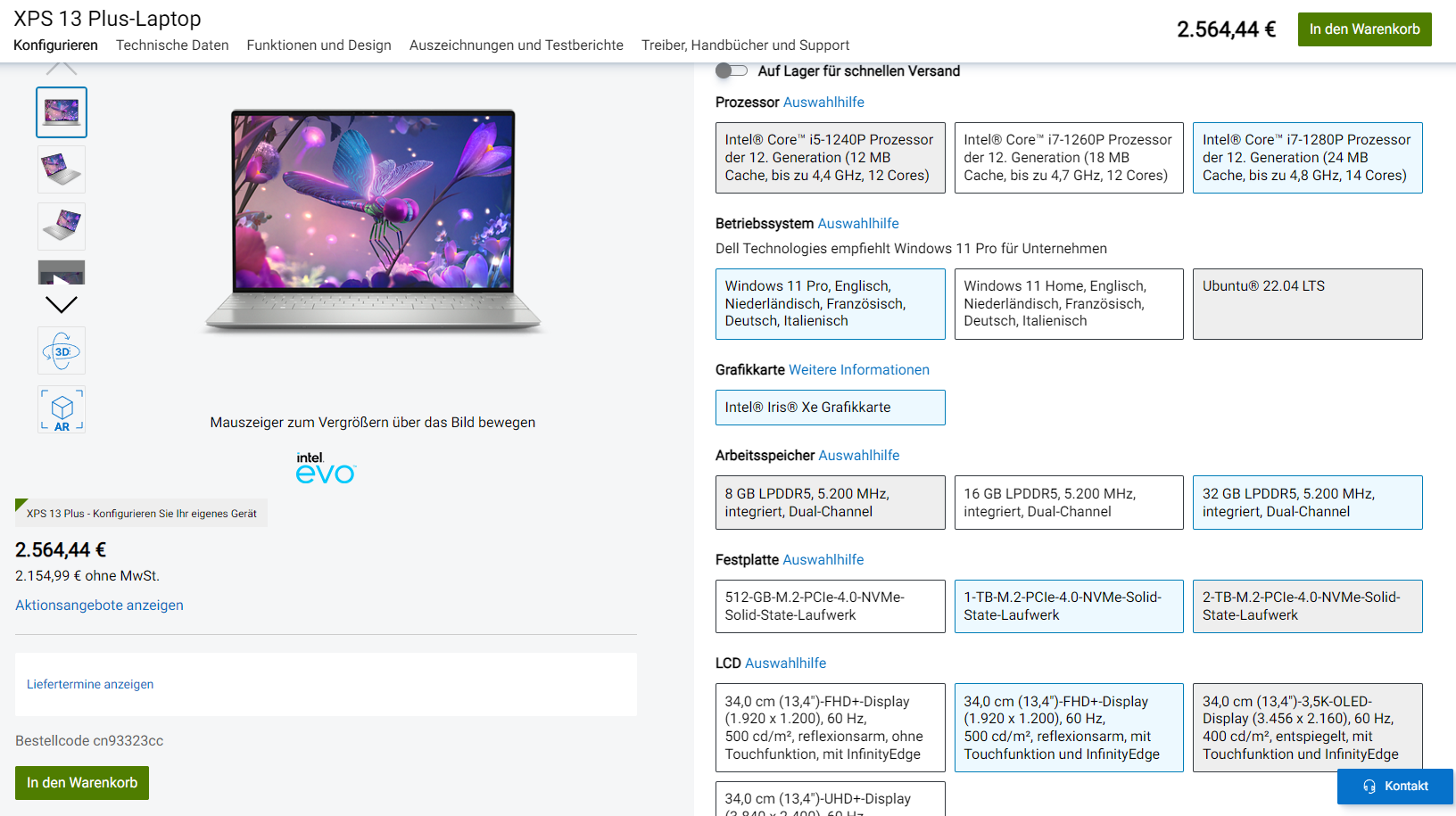
Task: Select Ubuntu 22.04 LTS option
Action: coord(1308,304)
